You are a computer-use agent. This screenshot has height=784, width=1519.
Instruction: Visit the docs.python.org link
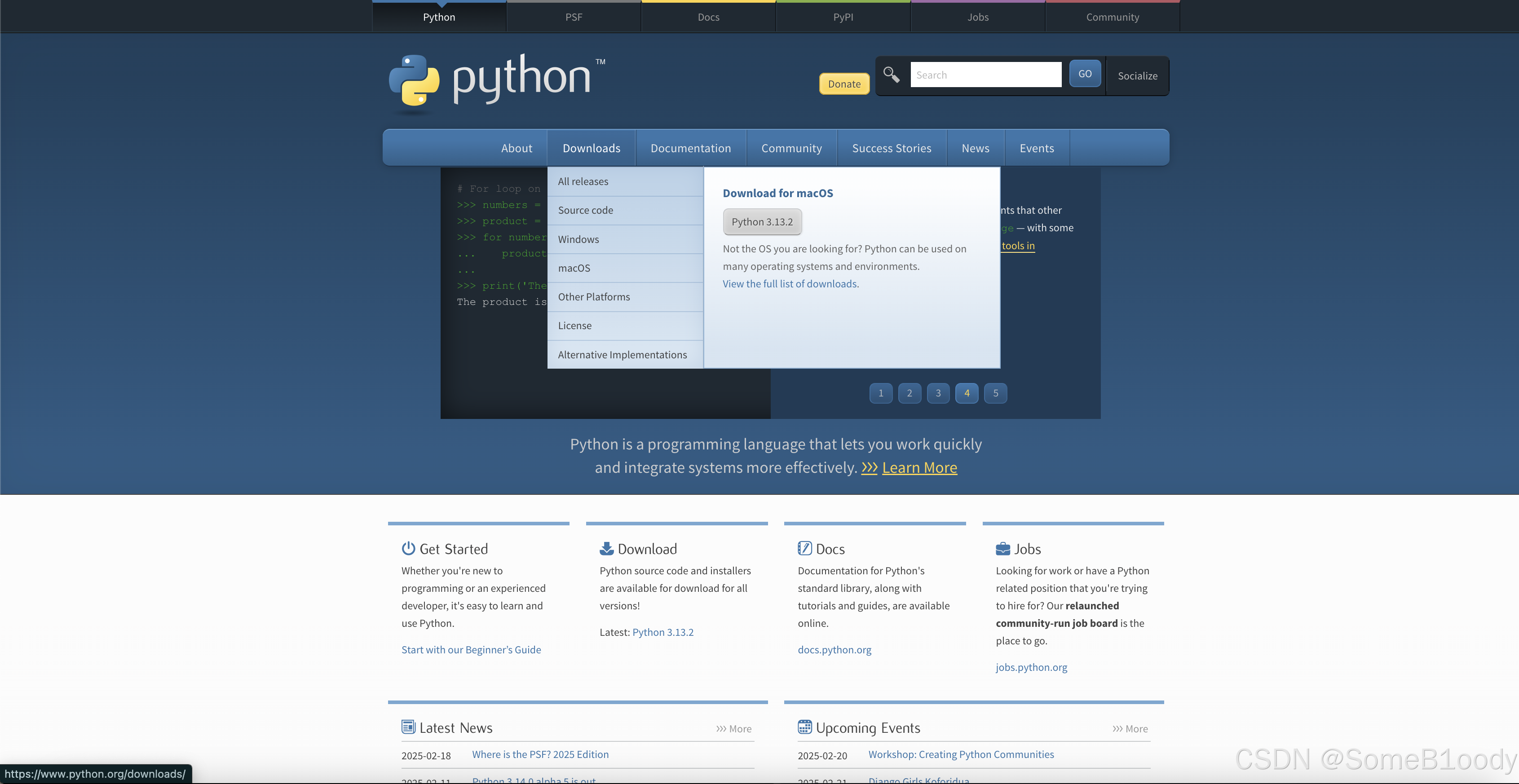tap(835, 650)
